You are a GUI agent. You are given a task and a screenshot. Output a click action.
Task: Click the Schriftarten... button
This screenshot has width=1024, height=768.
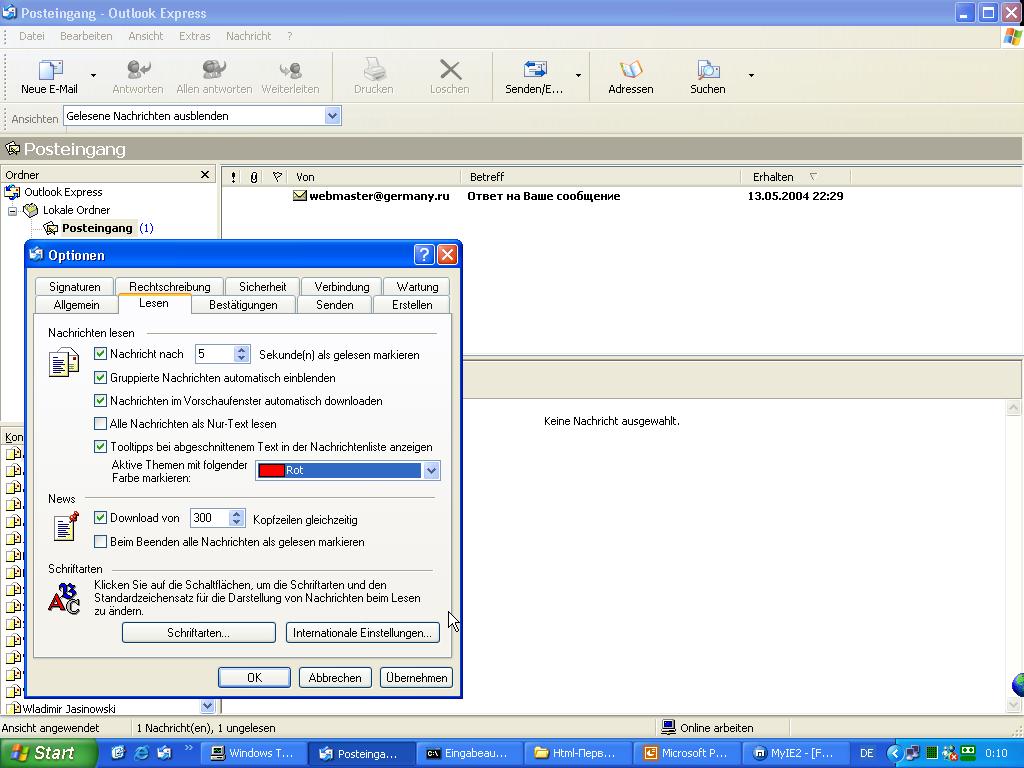199,633
